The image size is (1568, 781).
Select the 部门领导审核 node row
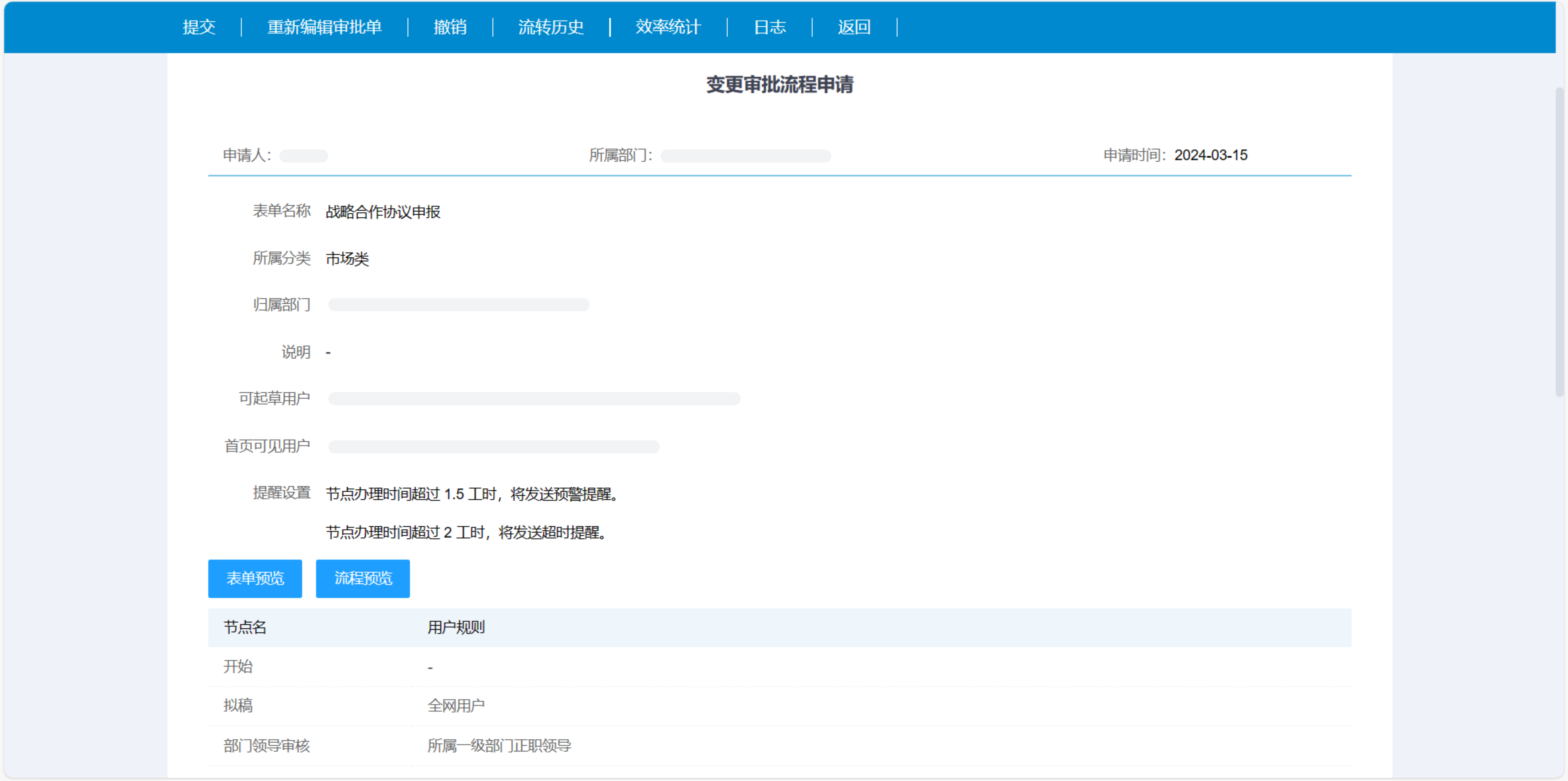tap(779, 746)
